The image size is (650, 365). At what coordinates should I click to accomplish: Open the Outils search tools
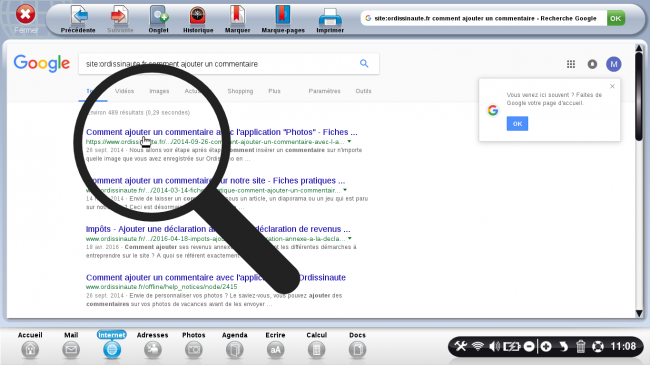click(363, 91)
